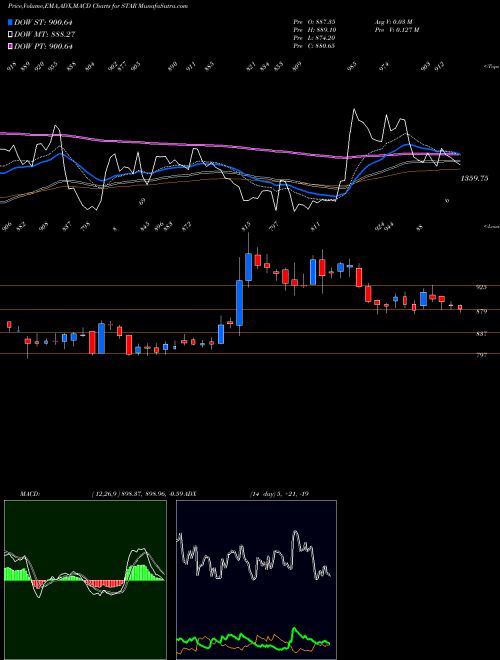Click the 'Pre V: 0.127 M' volume text
The width and height of the screenshot is (500, 660).
(396, 29)
